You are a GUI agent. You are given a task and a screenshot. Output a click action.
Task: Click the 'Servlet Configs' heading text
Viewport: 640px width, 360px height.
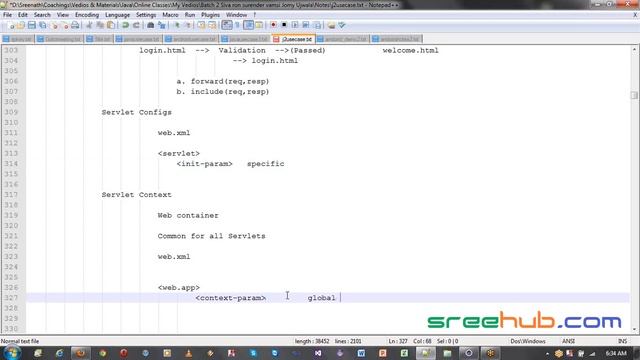pos(136,112)
